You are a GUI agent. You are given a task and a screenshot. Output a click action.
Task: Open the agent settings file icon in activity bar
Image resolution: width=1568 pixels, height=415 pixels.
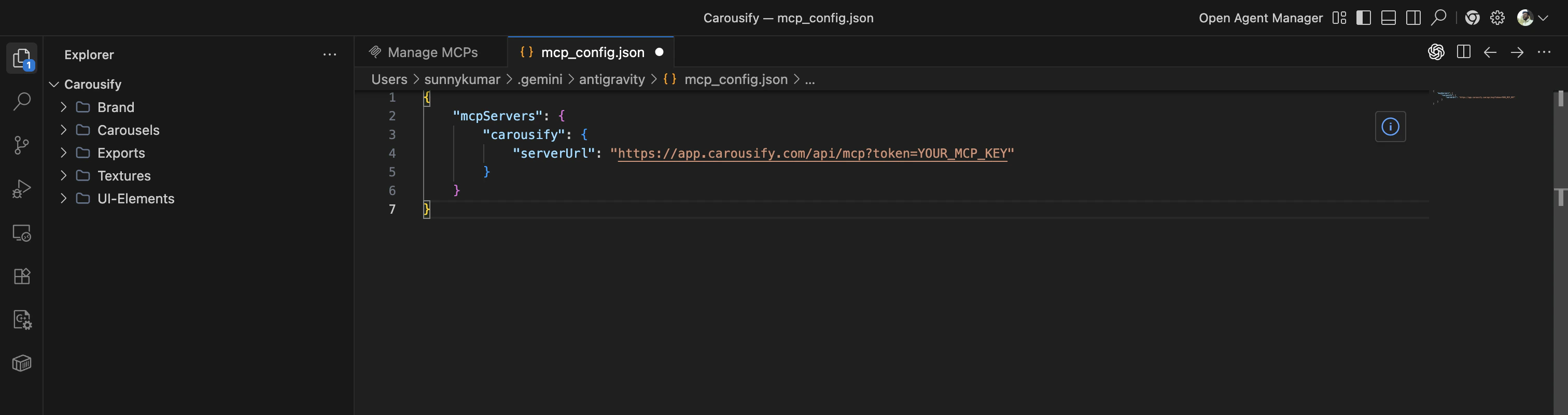[x=22, y=320]
